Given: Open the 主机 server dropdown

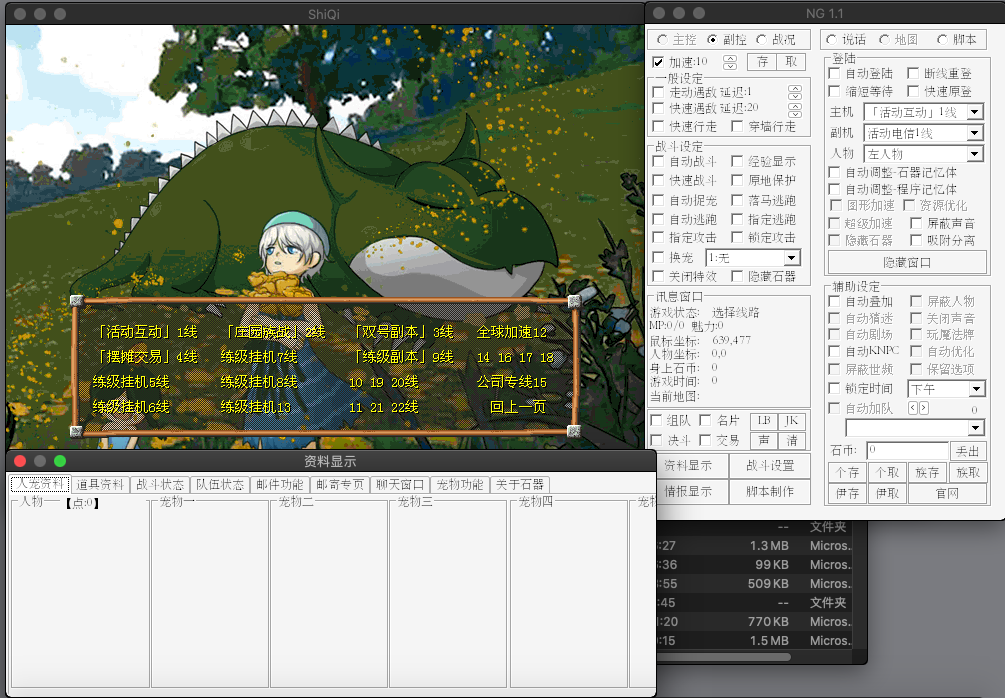Looking at the screenshot, I should [x=975, y=112].
